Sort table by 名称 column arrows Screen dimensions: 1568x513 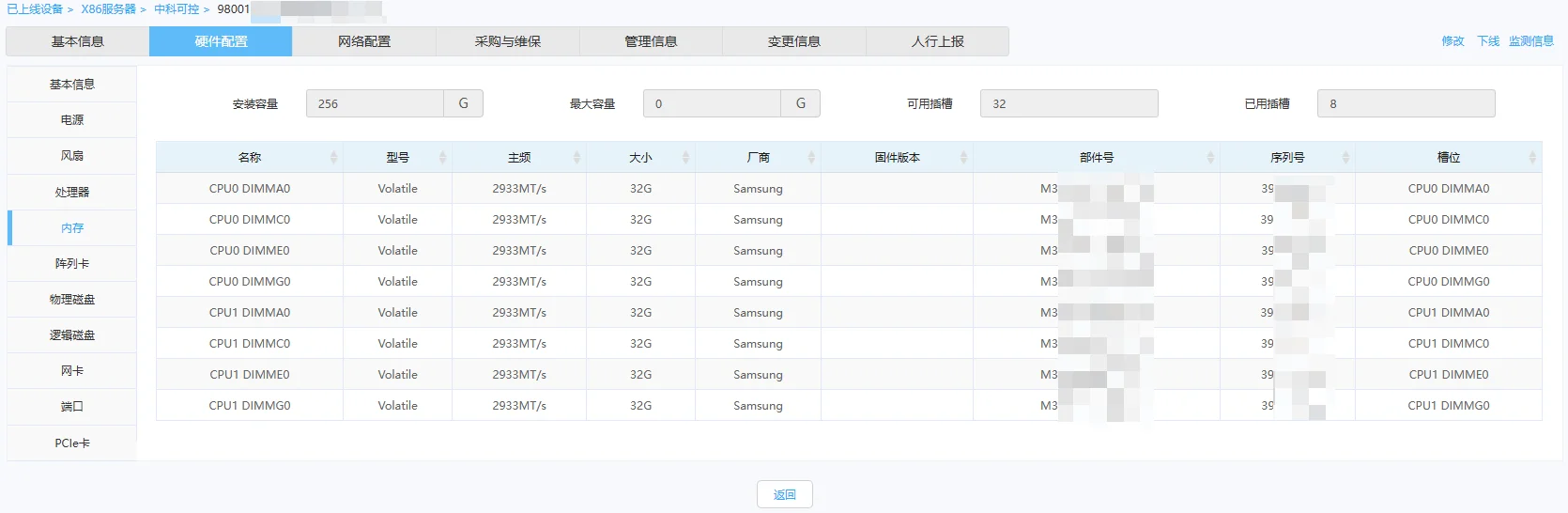tap(333, 158)
